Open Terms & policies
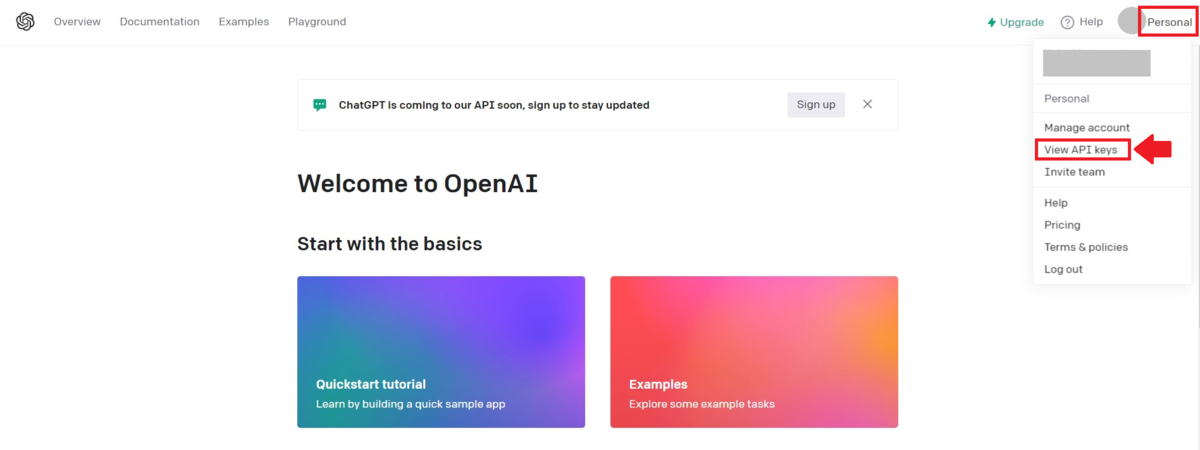This screenshot has height=450, width=1200. tap(1086, 247)
